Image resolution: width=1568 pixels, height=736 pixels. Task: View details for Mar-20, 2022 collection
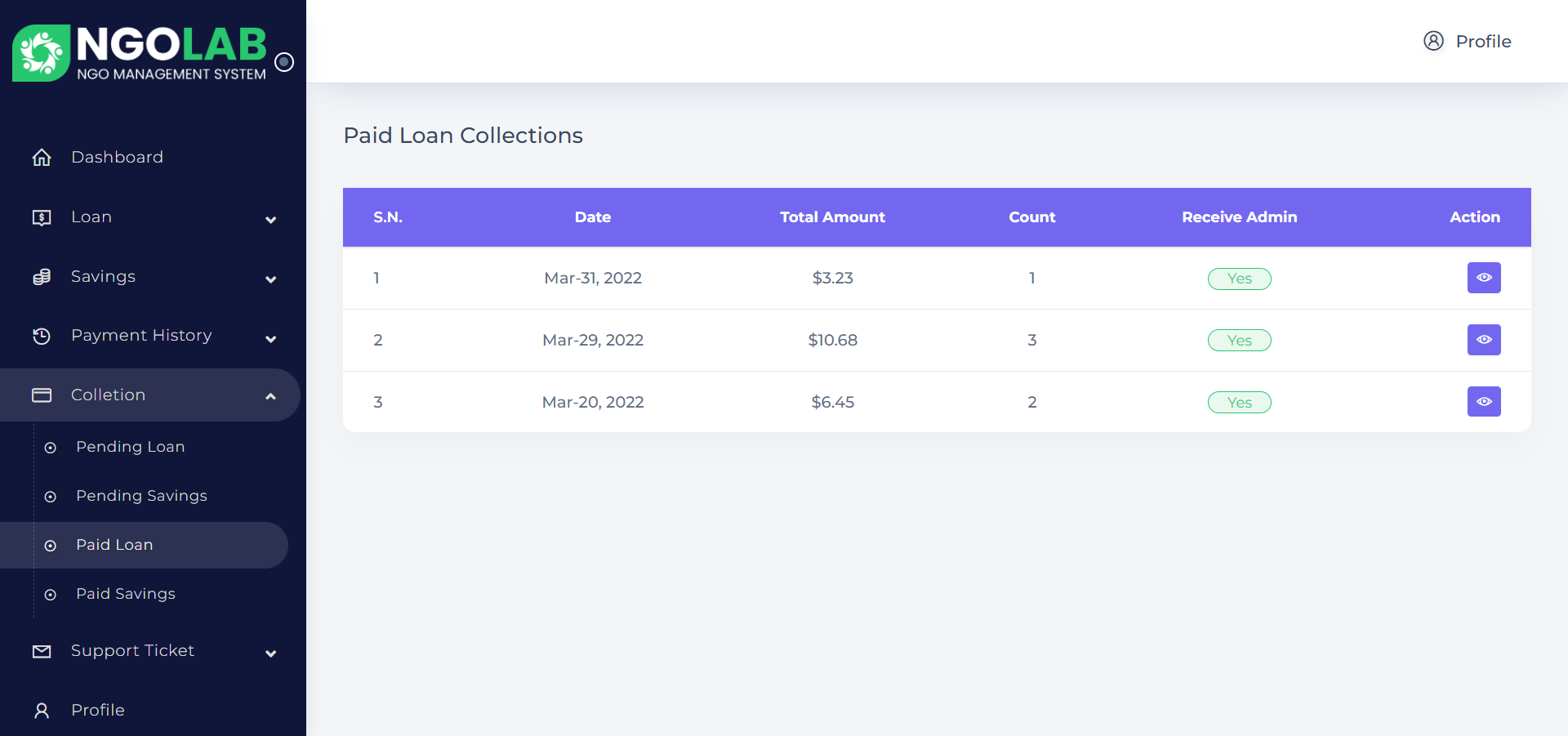point(1483,402)
